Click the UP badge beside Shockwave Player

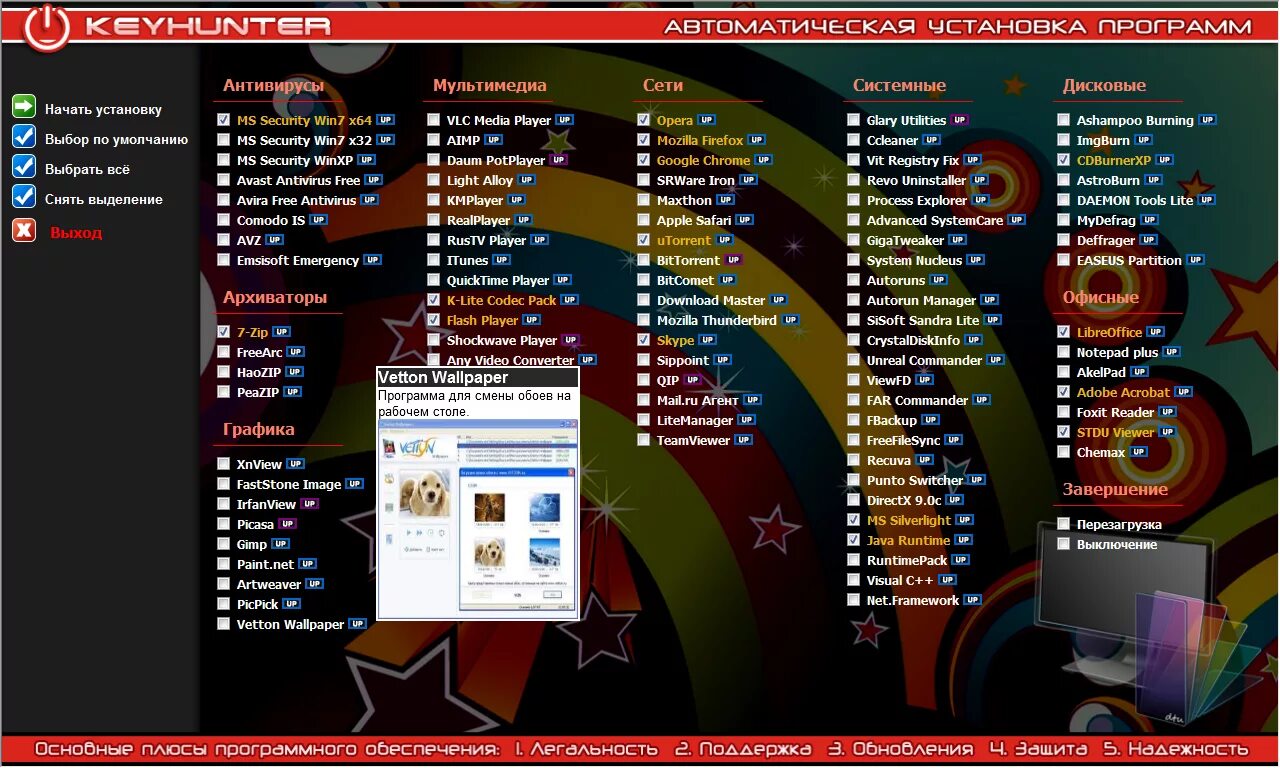coord(570,340)
